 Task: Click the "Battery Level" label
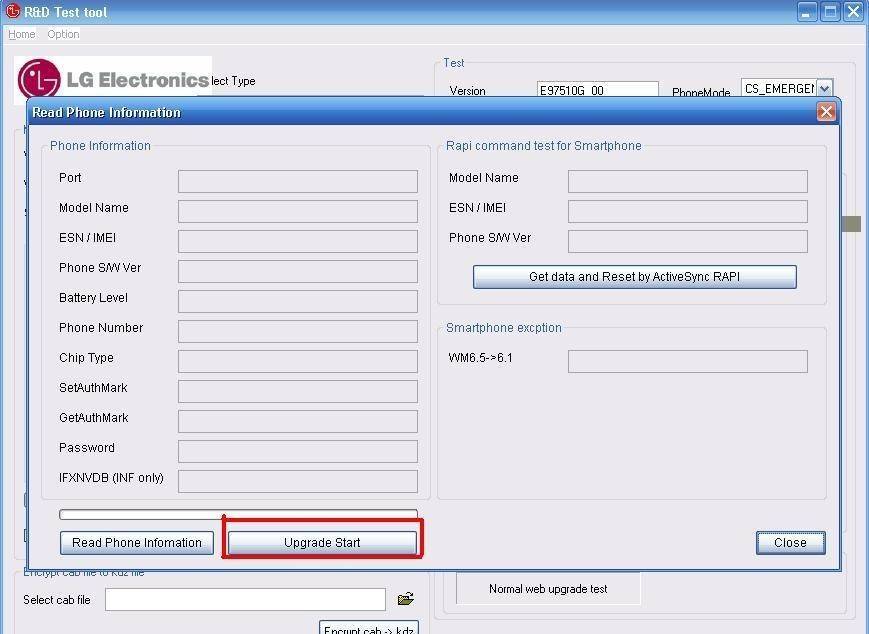93,298
